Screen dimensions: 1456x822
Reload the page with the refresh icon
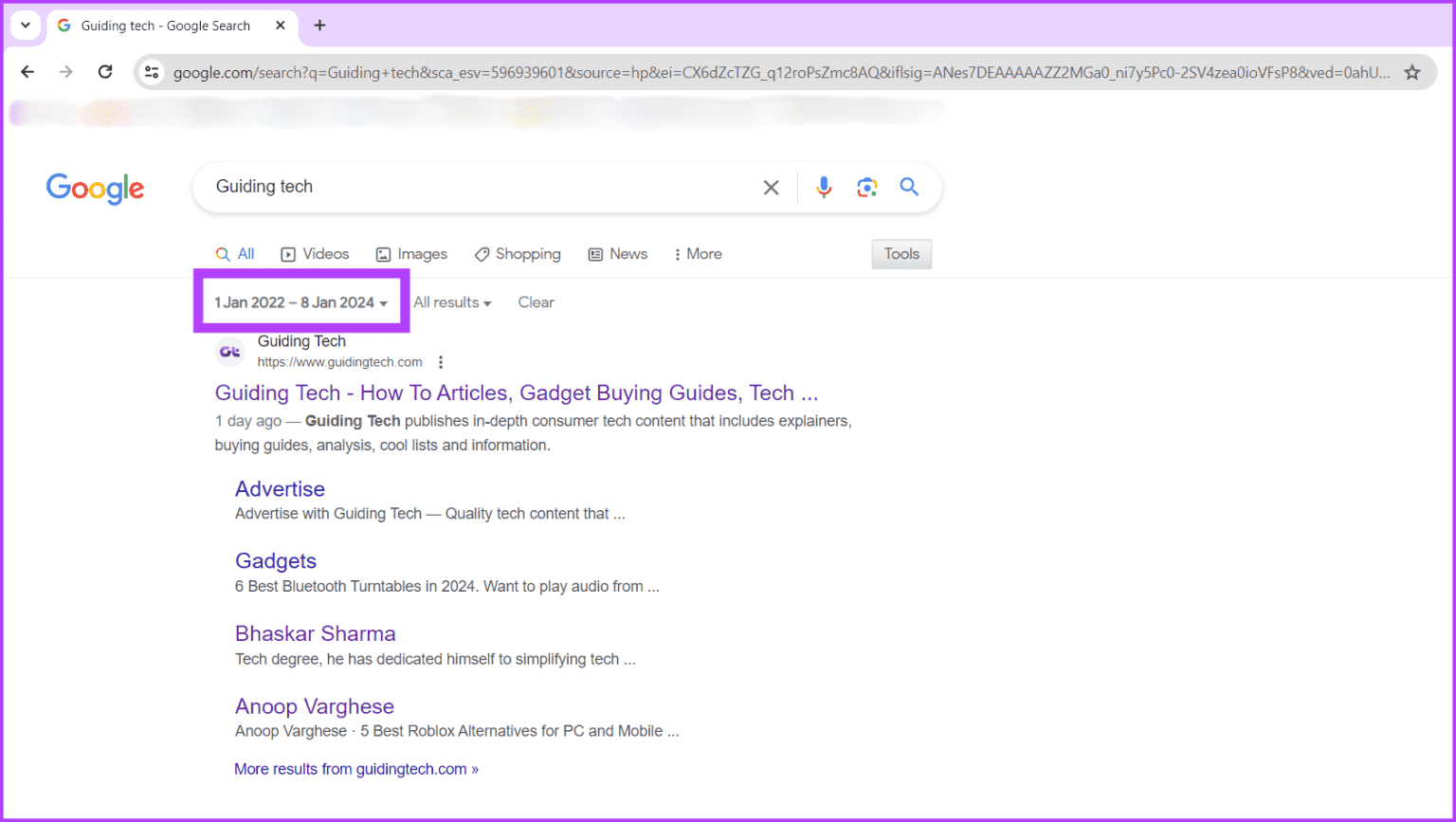105,72
